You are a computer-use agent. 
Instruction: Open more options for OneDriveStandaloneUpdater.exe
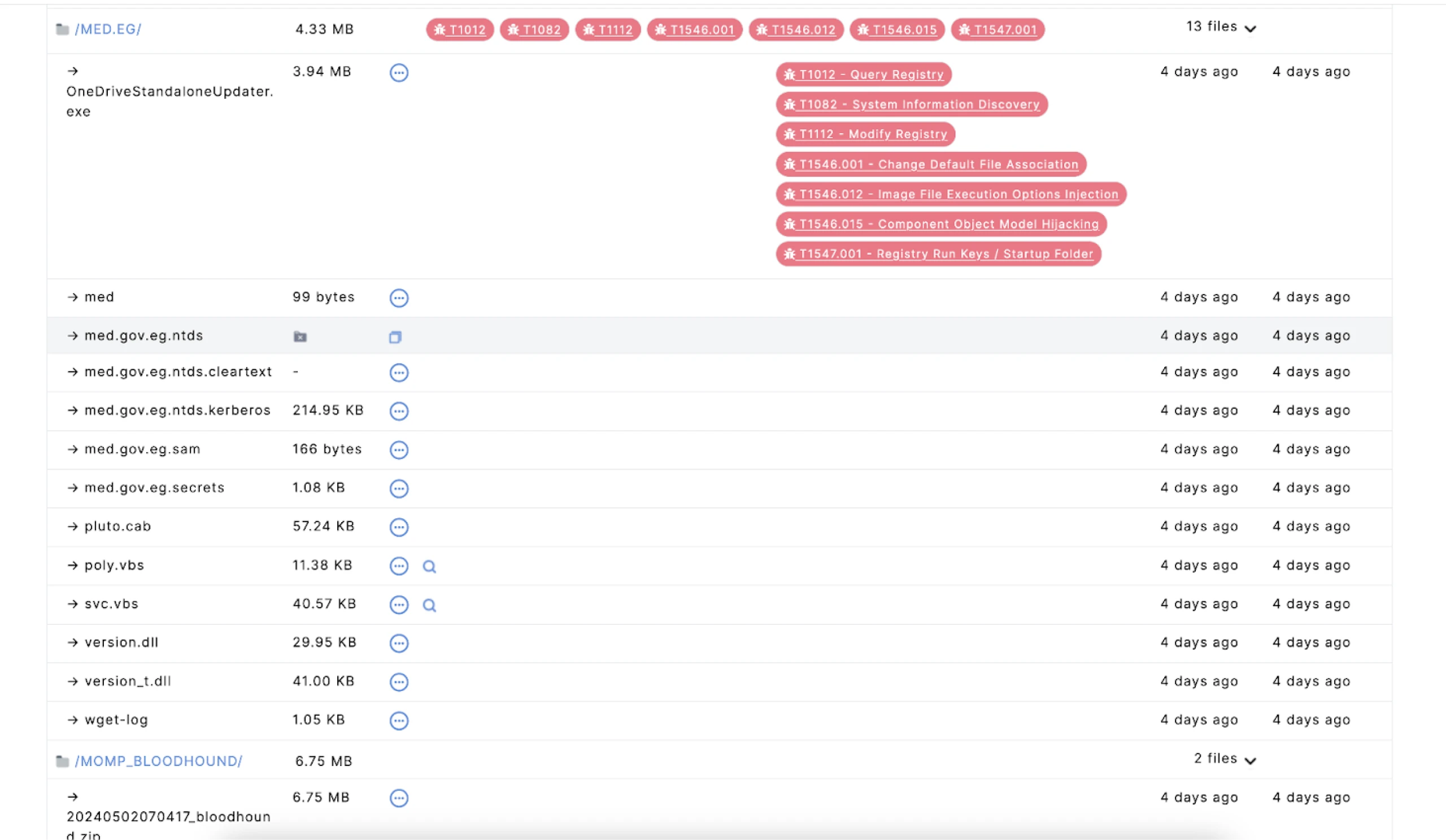click(x=399, y=73)
